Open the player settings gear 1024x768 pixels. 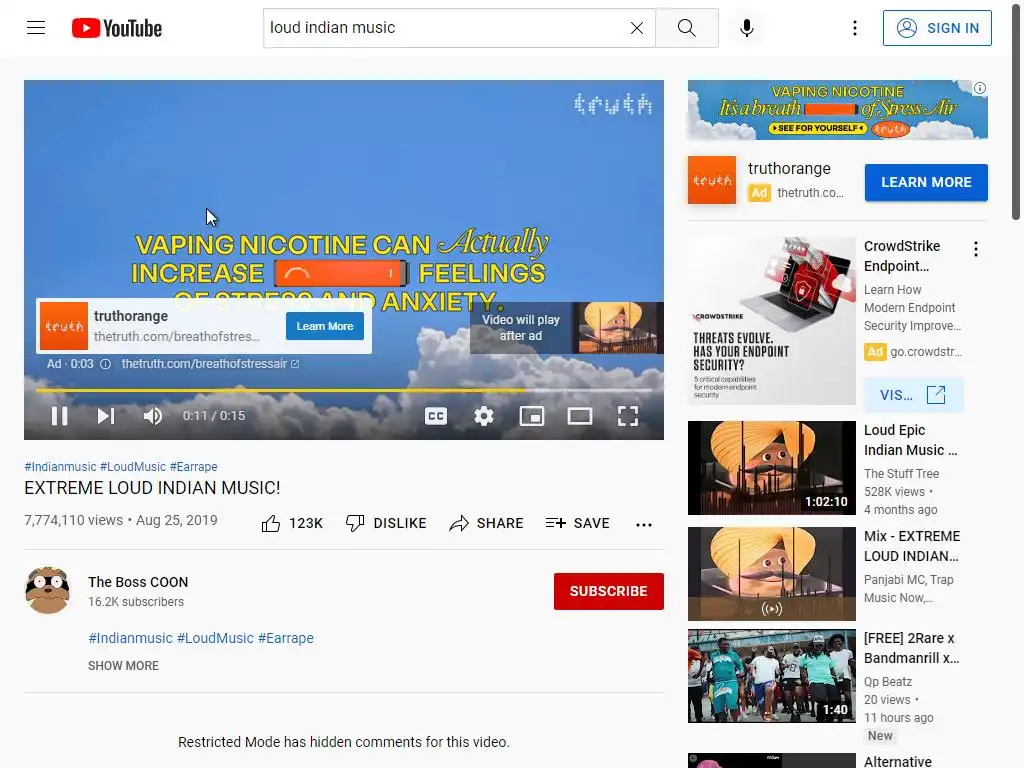pyautogui.click(x=484, y=416)
